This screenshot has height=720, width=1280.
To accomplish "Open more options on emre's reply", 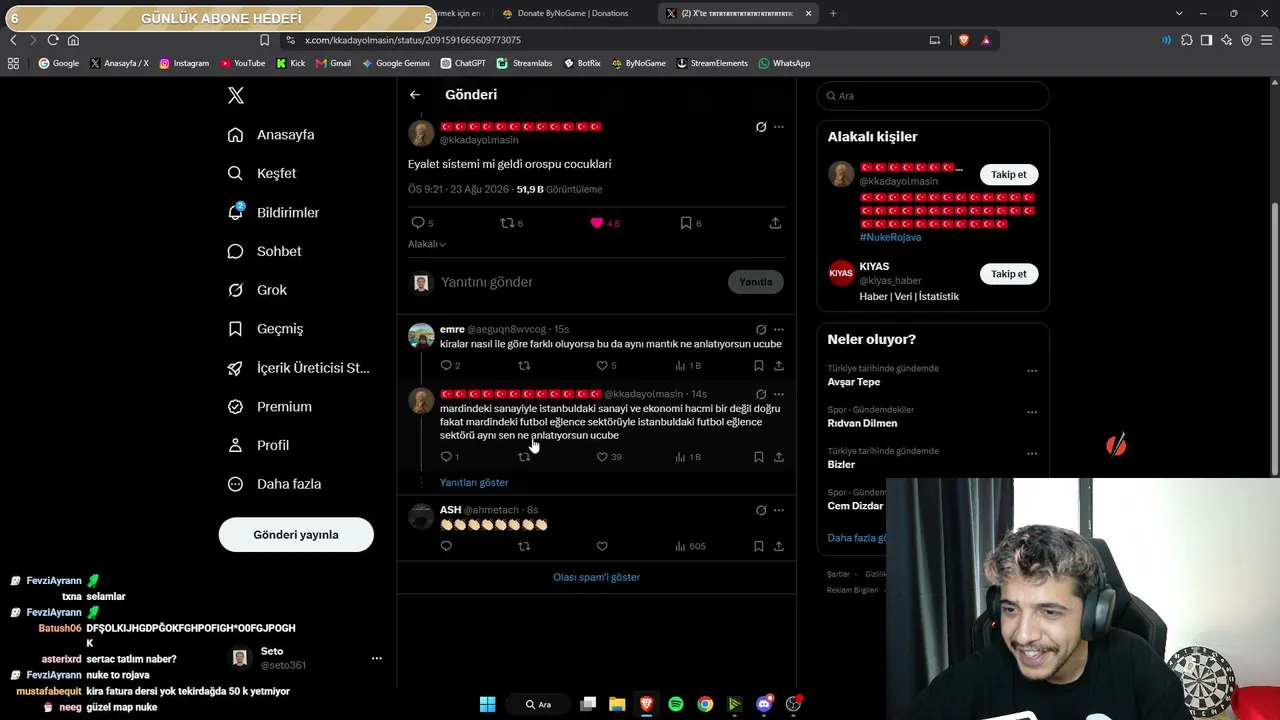I will pos(779,329).
